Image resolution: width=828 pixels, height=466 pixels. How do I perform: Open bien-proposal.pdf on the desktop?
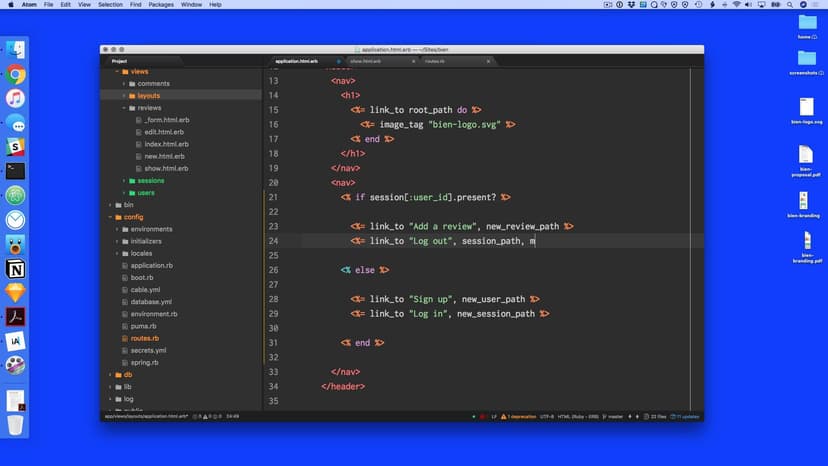pos(806,159)
